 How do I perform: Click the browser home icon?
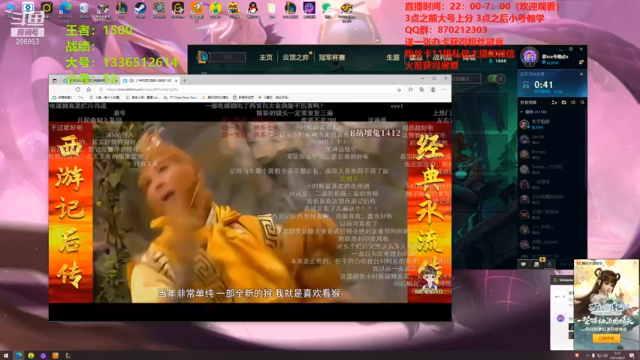[89, 89]
